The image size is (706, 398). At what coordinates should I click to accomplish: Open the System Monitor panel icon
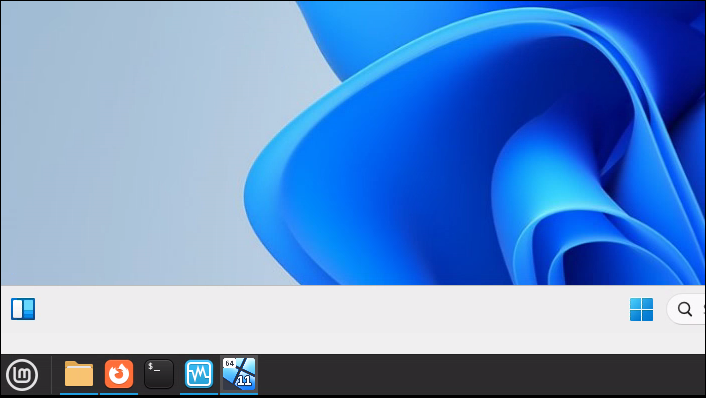(199, 374)
